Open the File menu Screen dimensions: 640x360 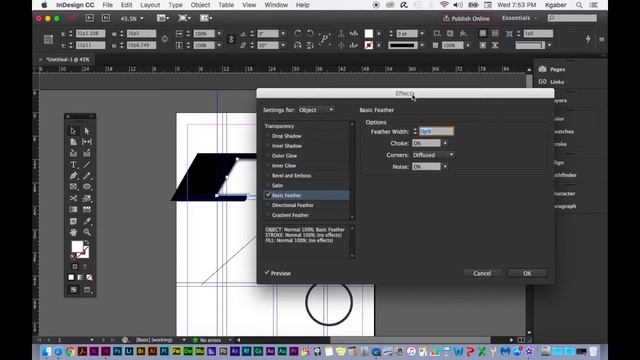(108, 5)
